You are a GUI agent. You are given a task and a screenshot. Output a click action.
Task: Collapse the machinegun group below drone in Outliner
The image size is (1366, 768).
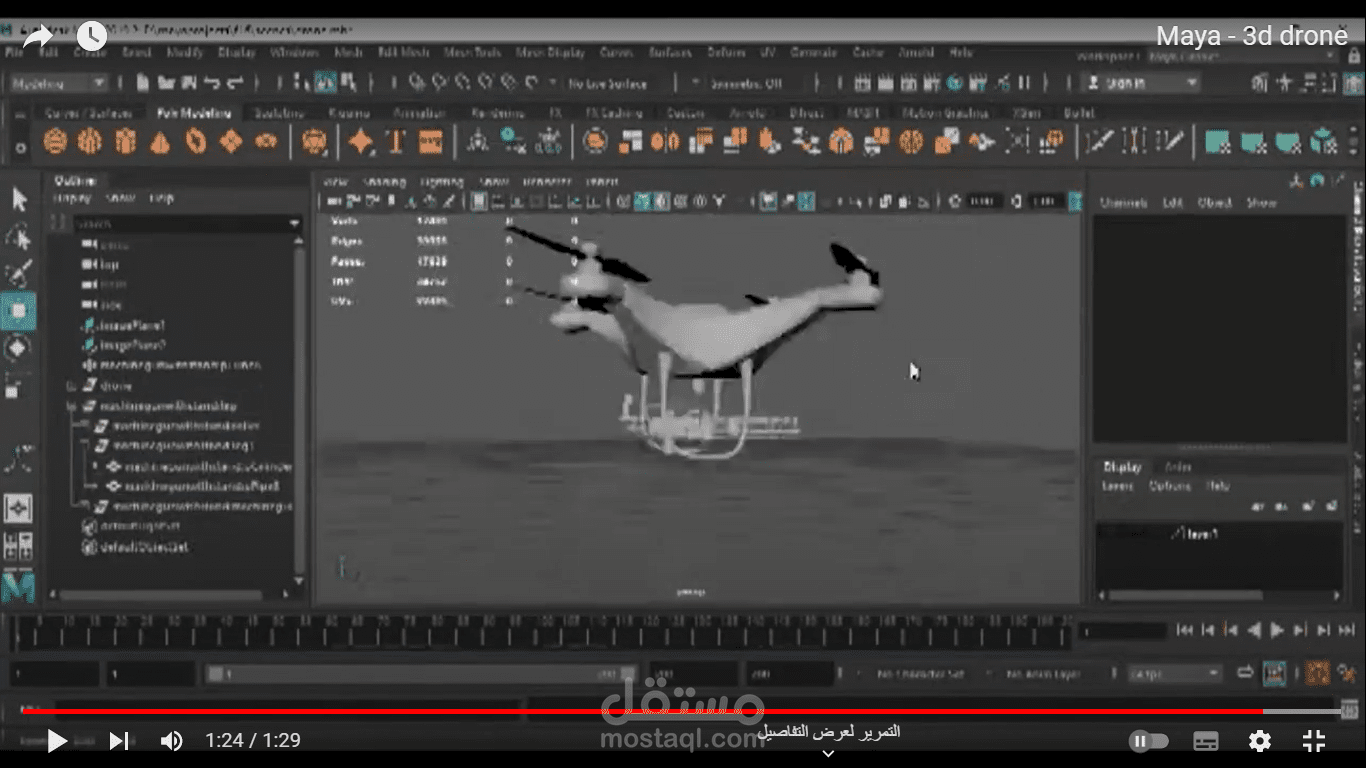point(72,407)
